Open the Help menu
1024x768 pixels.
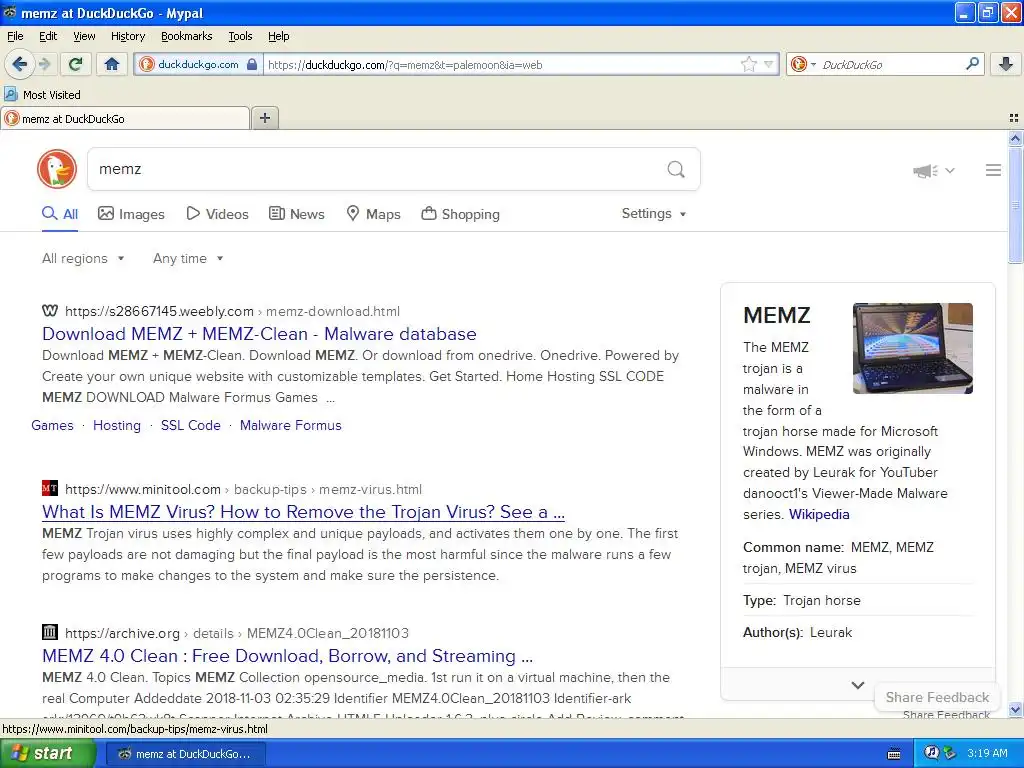pyautogui.click(x=279, y=36)
